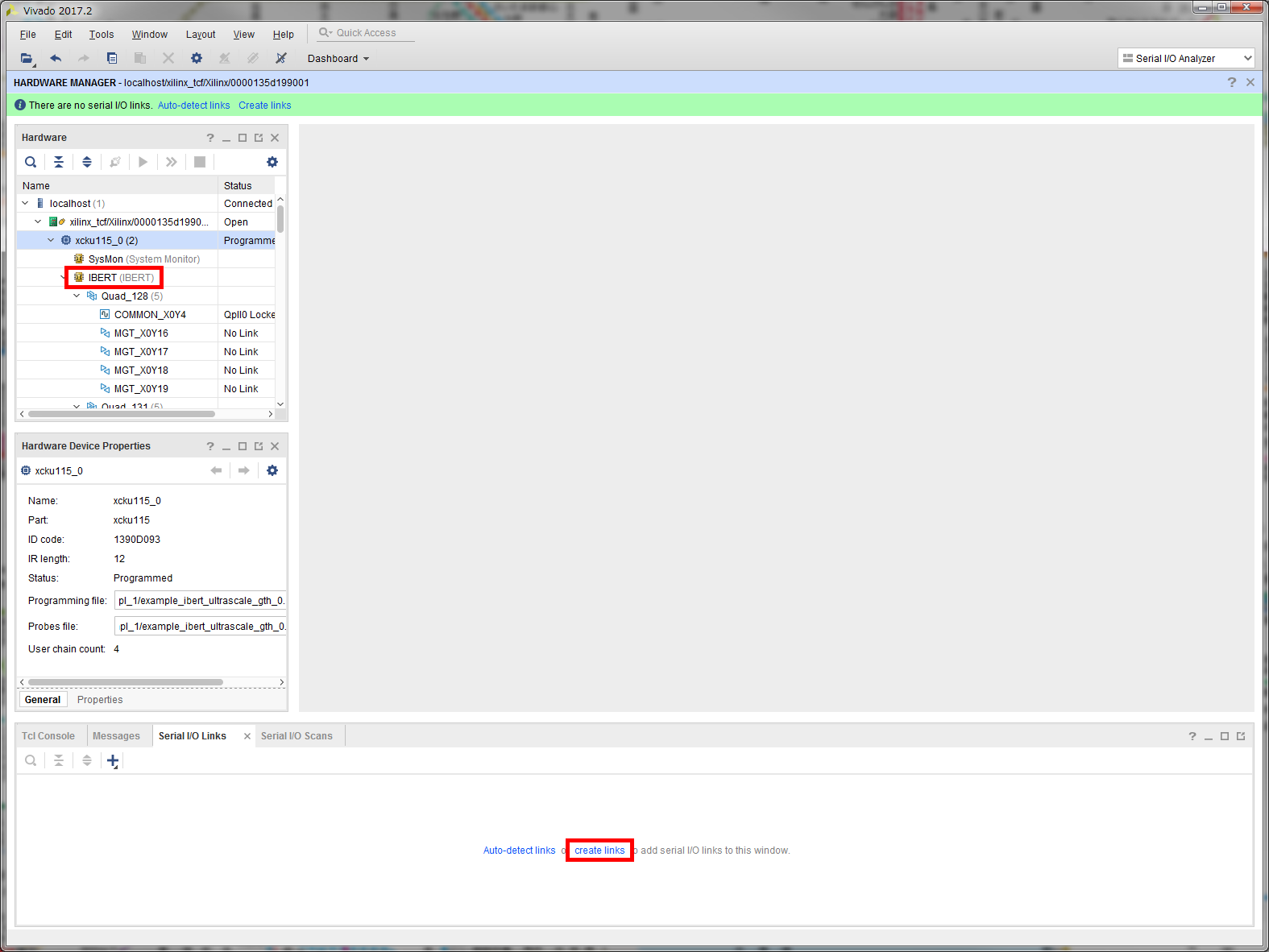Collapse the Quad_128 node
Image resolution: width=1269 pixels, height=952 pixels.
pos(77,296)
